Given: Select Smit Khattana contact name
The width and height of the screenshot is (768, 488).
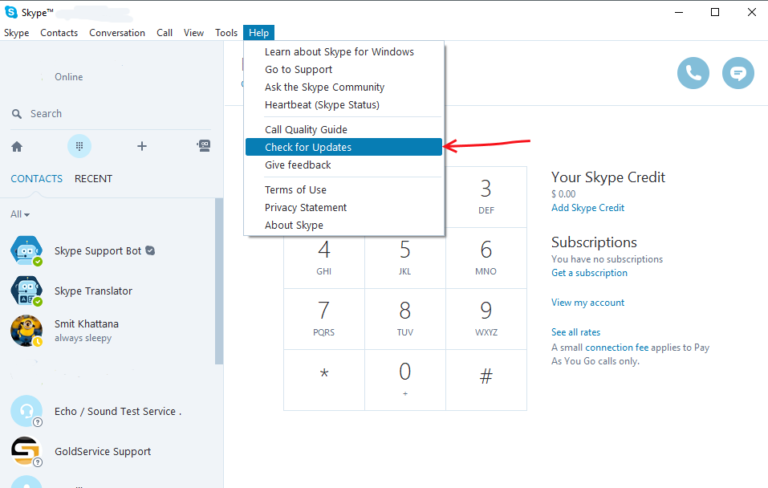Looking at the screenshot, I should [x=86, y=324].
